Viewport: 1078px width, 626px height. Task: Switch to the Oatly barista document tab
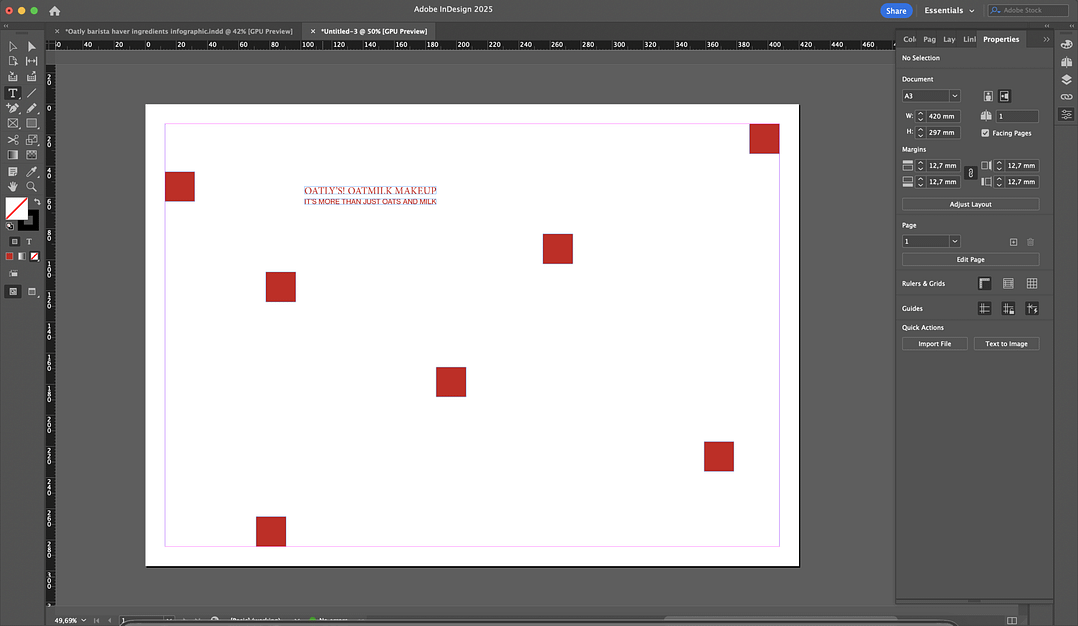178,31
